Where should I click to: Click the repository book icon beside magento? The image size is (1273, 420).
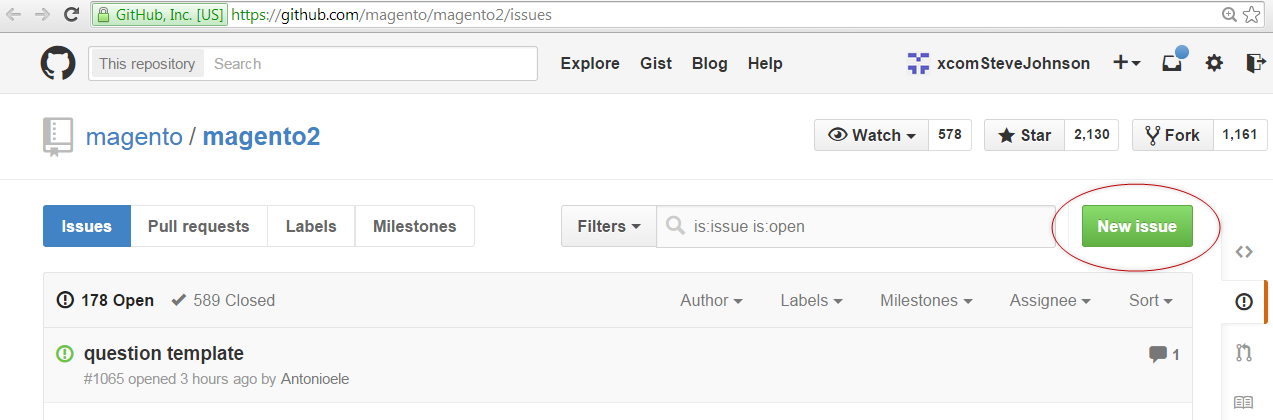58,137
